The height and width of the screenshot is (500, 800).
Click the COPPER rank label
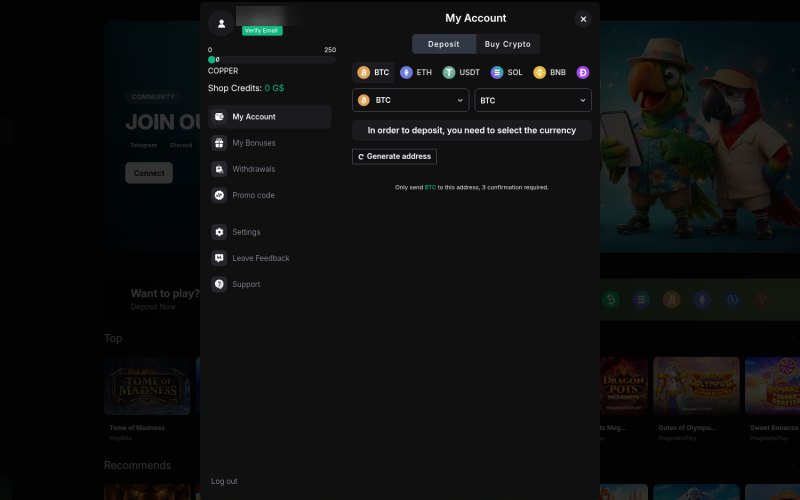tap(223, 71)
